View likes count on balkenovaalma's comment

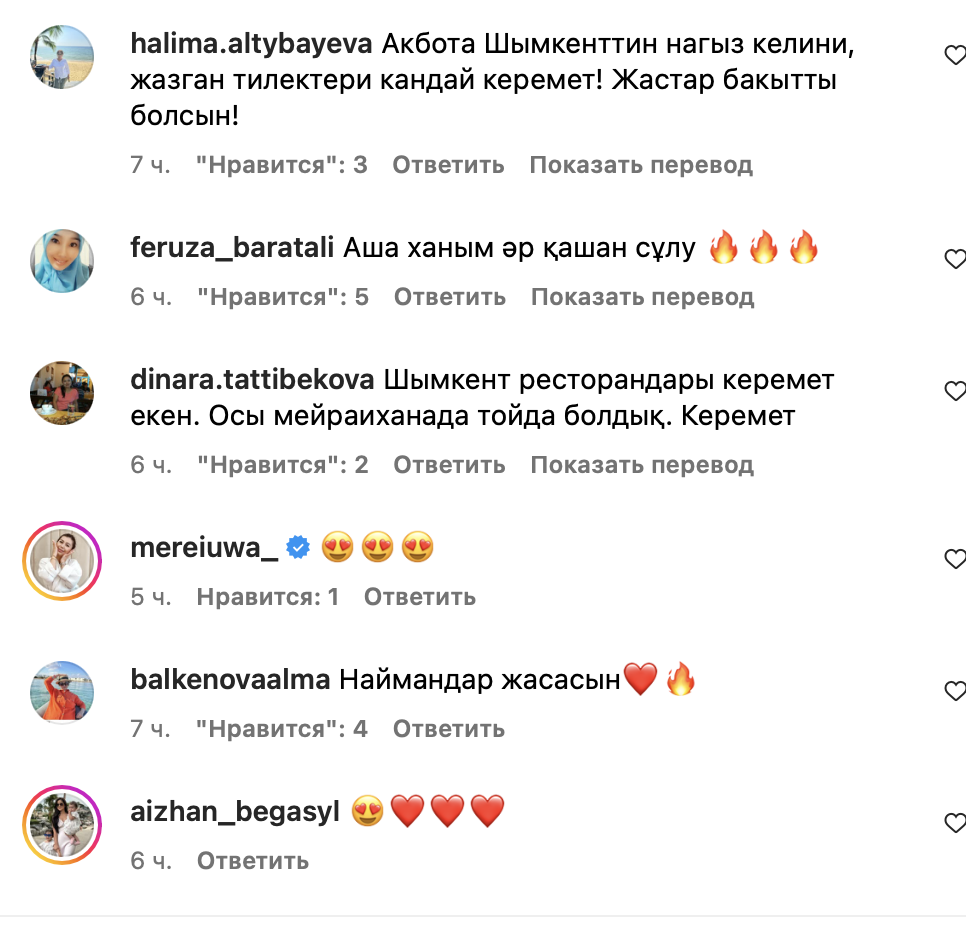coord(282,729)
